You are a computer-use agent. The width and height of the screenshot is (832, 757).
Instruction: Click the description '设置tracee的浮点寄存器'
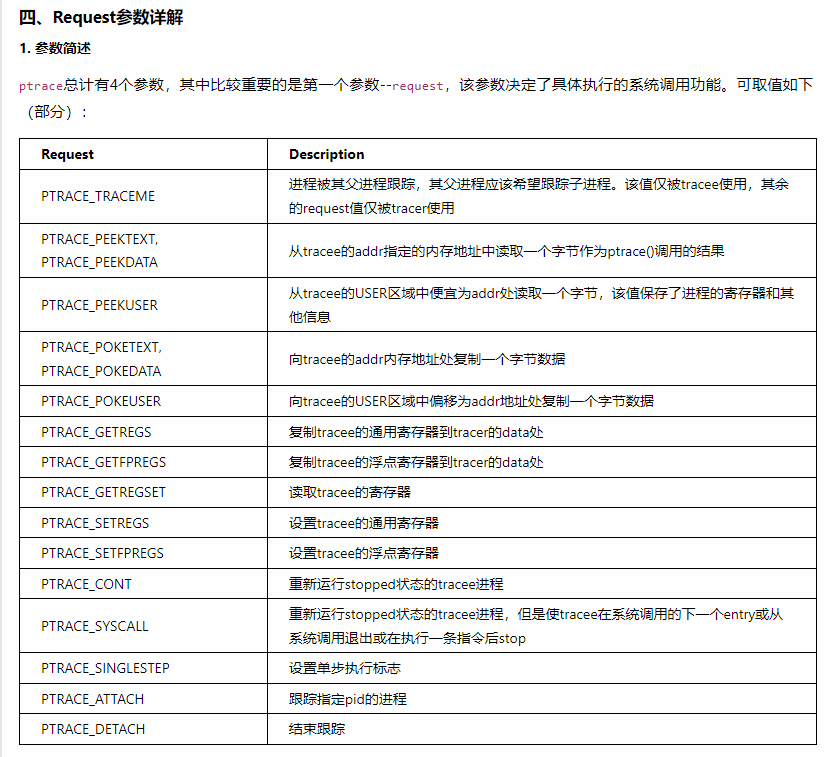coord(364,553)
